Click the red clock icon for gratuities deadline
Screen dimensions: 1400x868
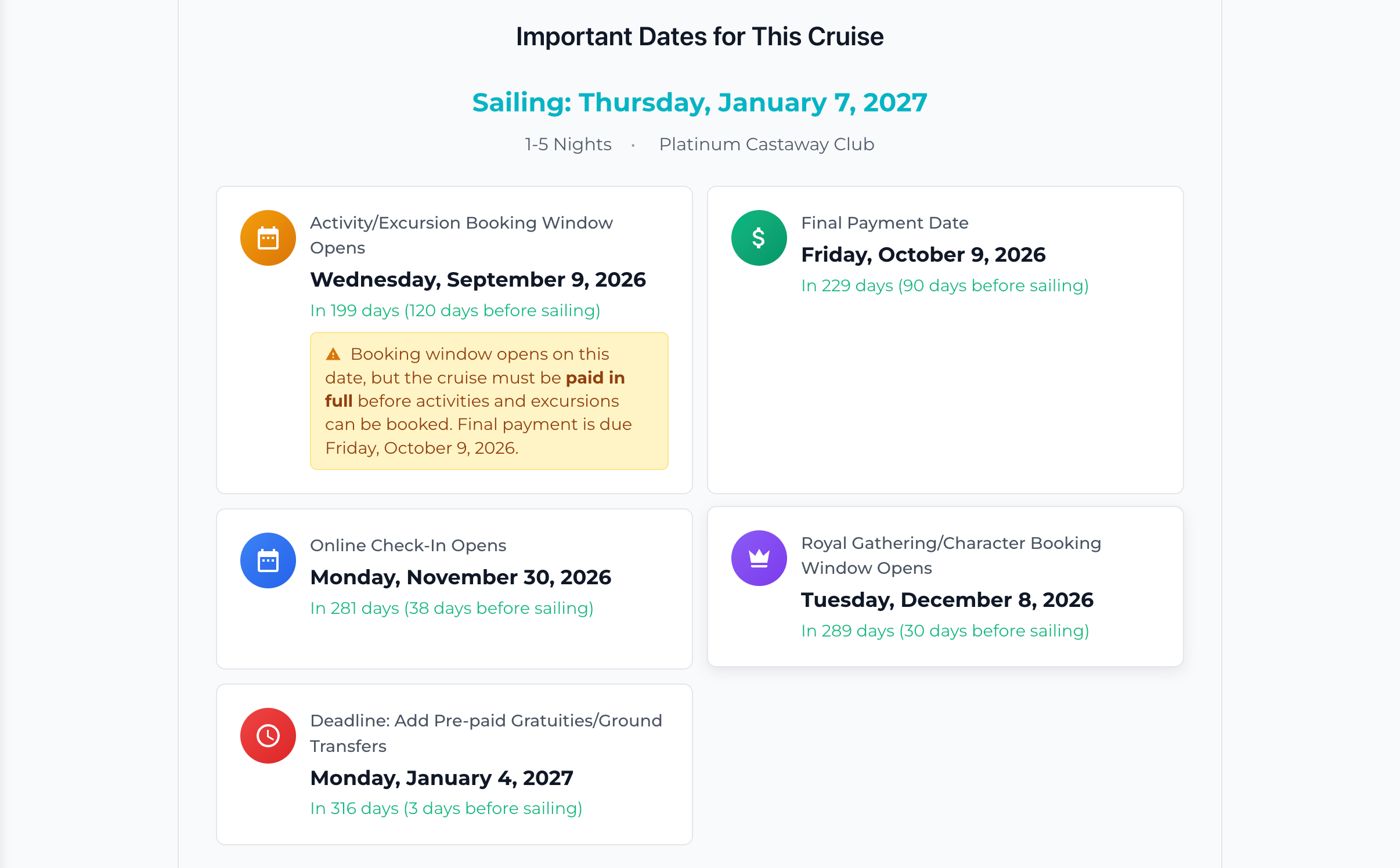pos(268,735)
